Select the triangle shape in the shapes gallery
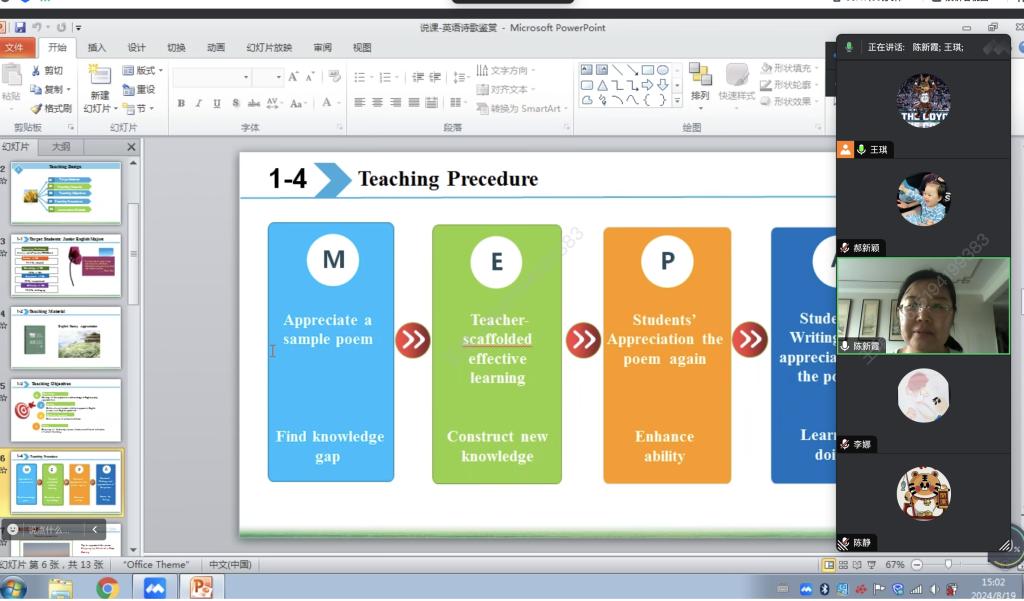 point(602,85)
